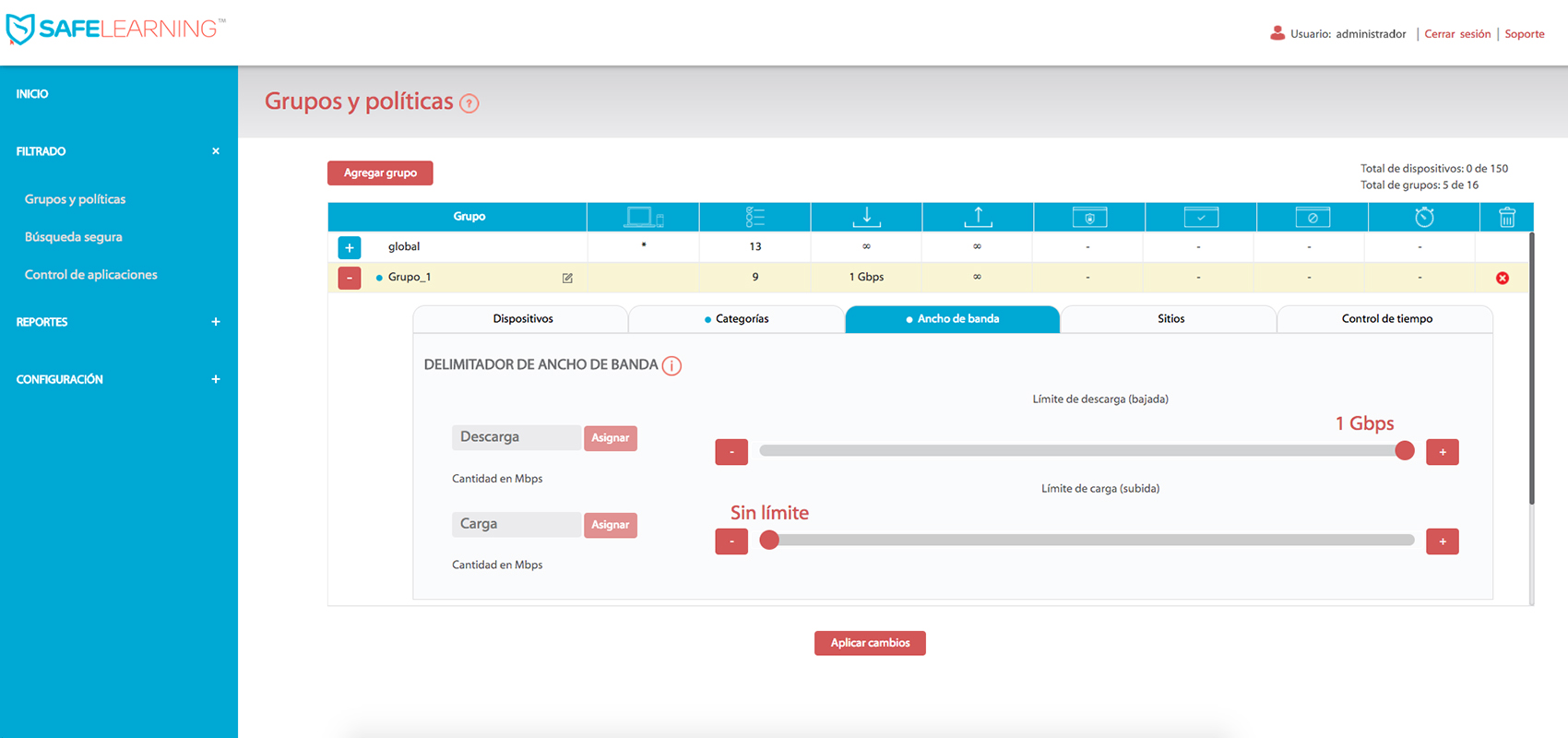This screenshot has width=1568, height=738.
Task: Expand the global group row
Action: pyautogui.click(x=350, y=247)
